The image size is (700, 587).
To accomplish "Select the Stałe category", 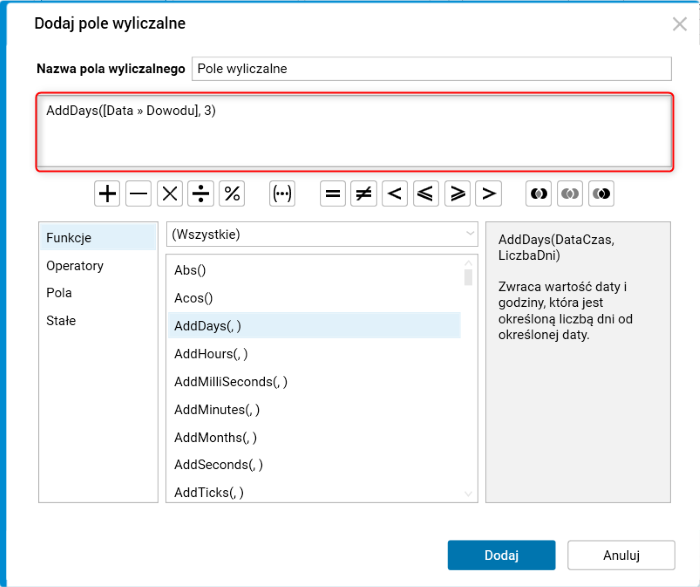I will point(61,321).
